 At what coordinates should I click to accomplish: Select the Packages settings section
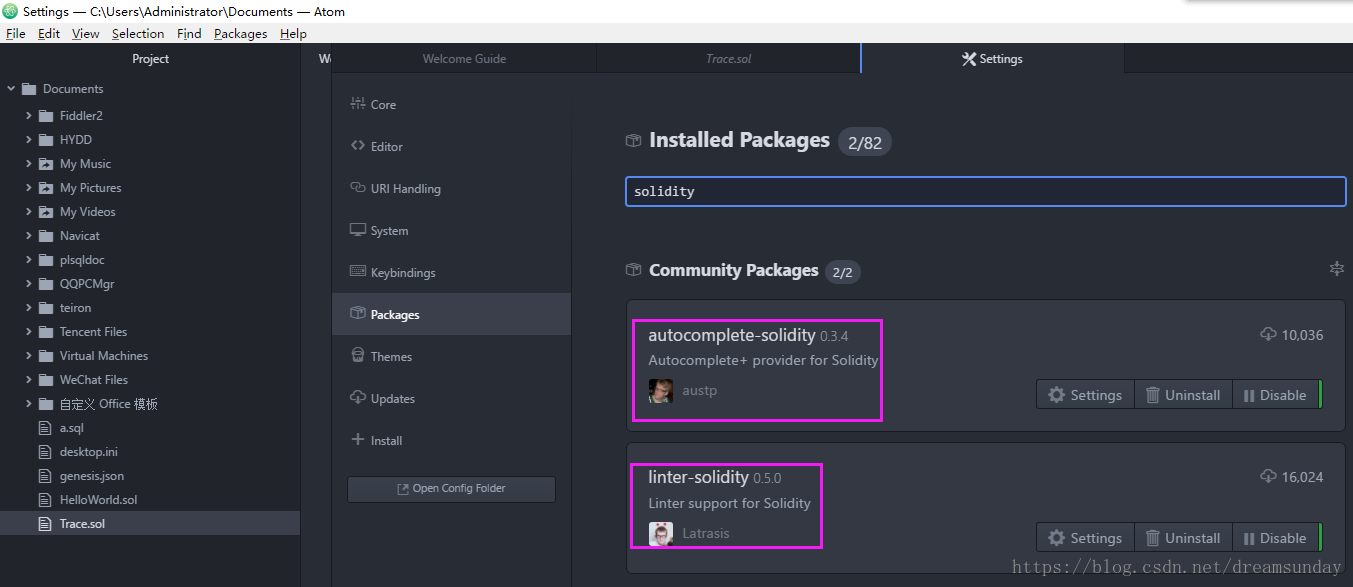click(451, 314)
